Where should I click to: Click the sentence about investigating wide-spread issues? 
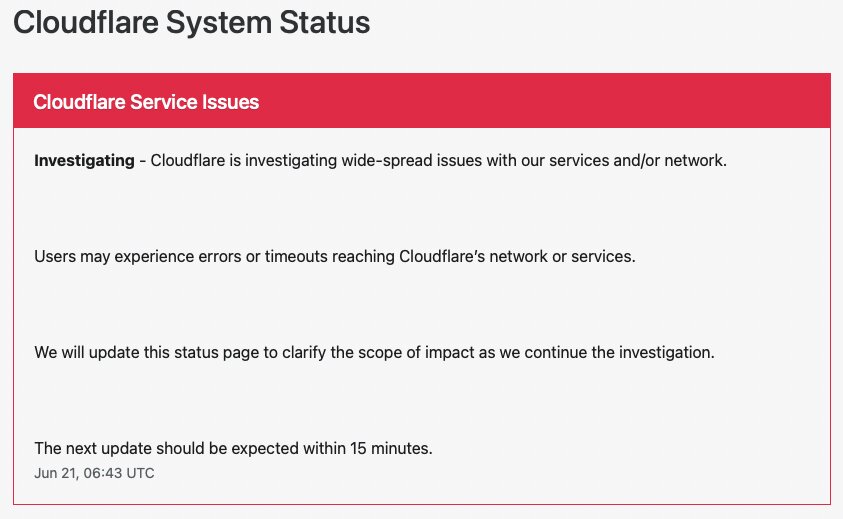coord(438,160)
